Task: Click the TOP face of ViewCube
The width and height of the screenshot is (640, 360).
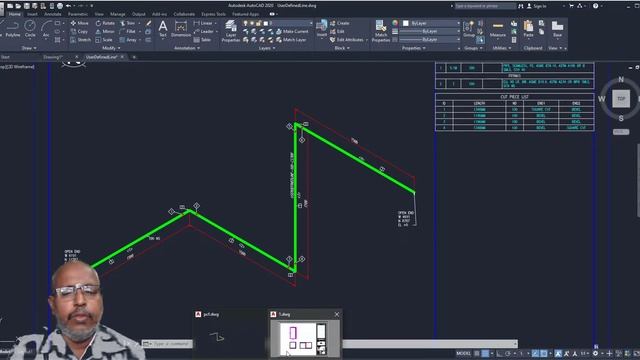Action: [621, 98]
